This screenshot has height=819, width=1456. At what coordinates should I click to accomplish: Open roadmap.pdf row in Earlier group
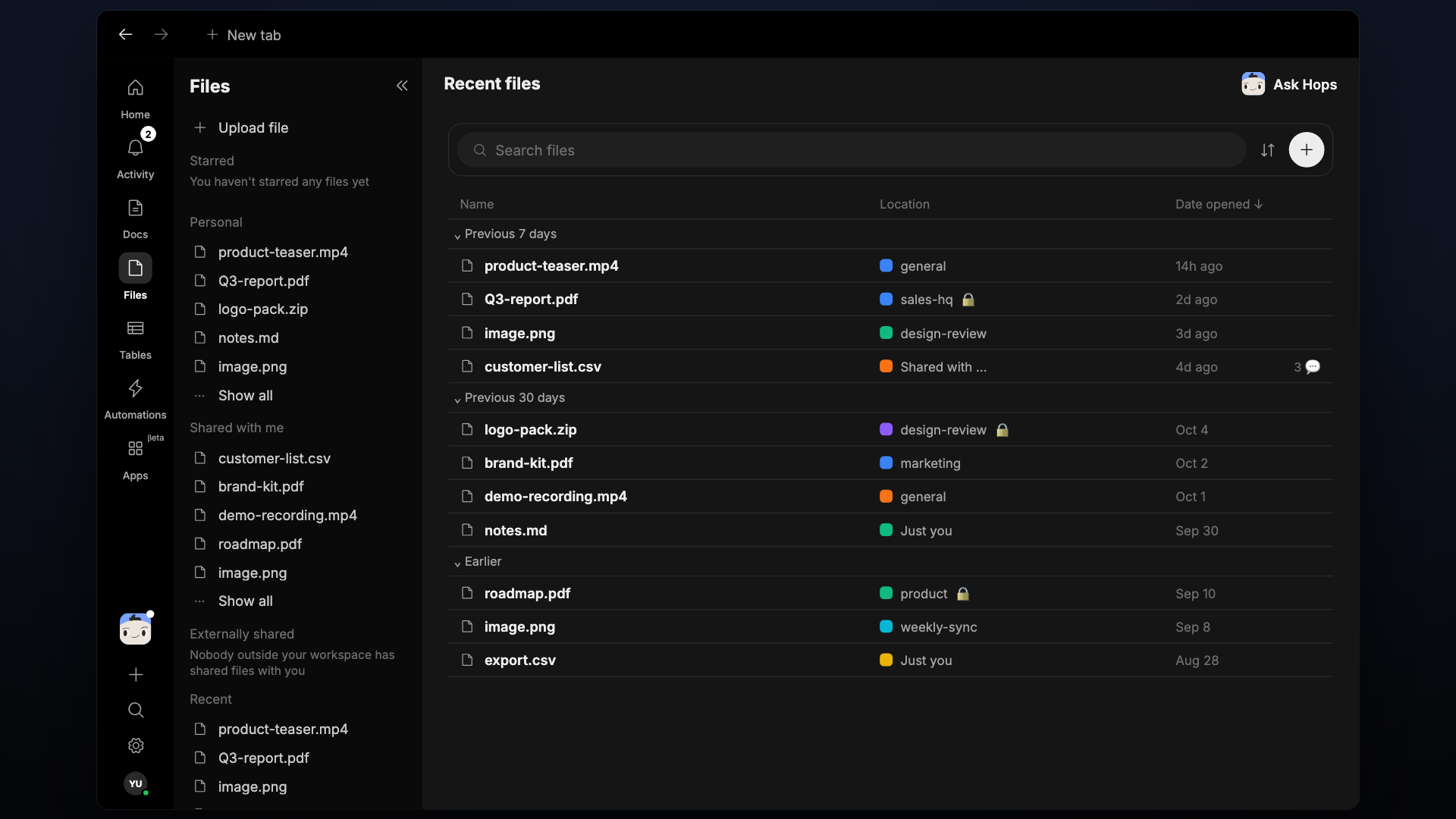point(890,593)
